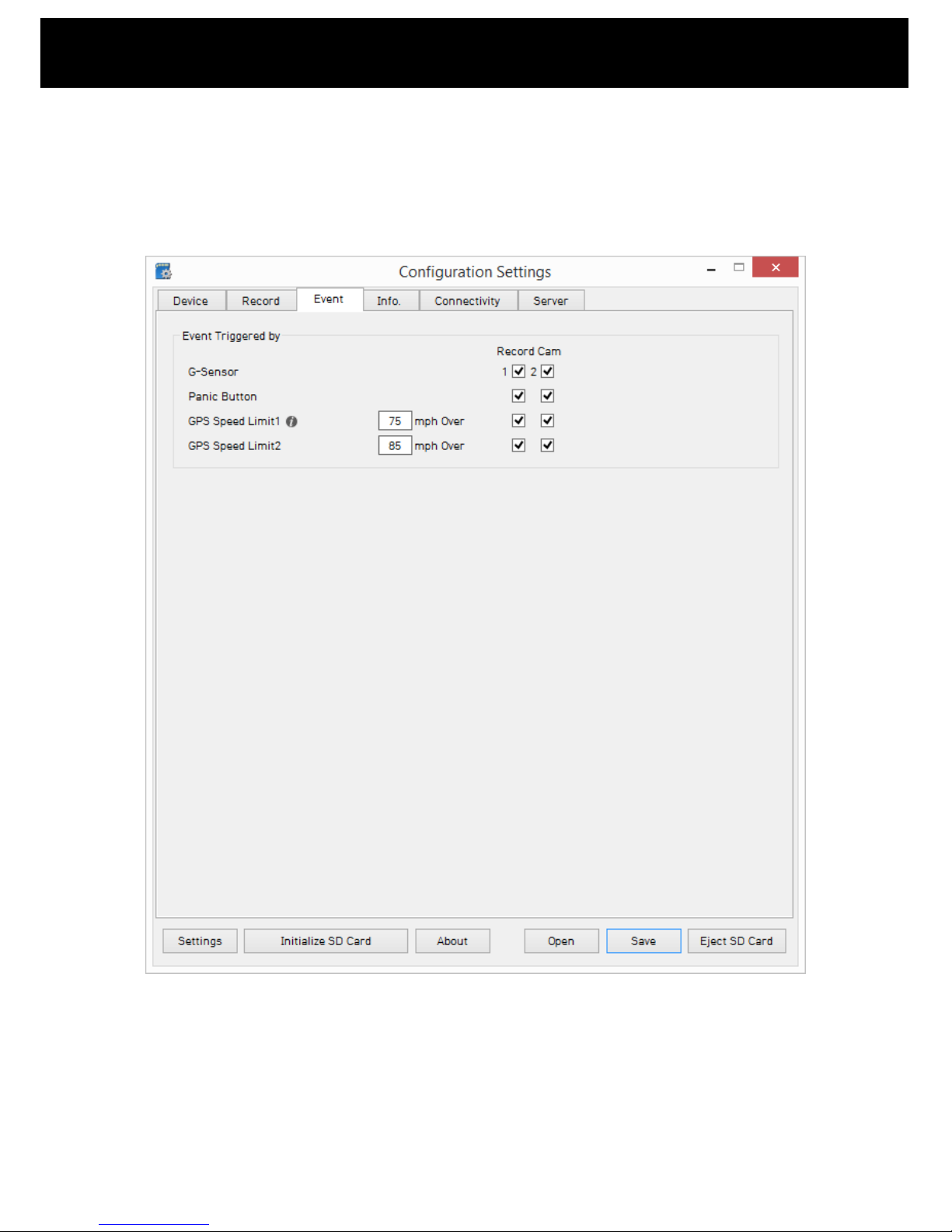The height and width of the screenshot is (1232, 952).
Task: Click the GPS Speed Limit2 label
Action: [x=235, y=446]
